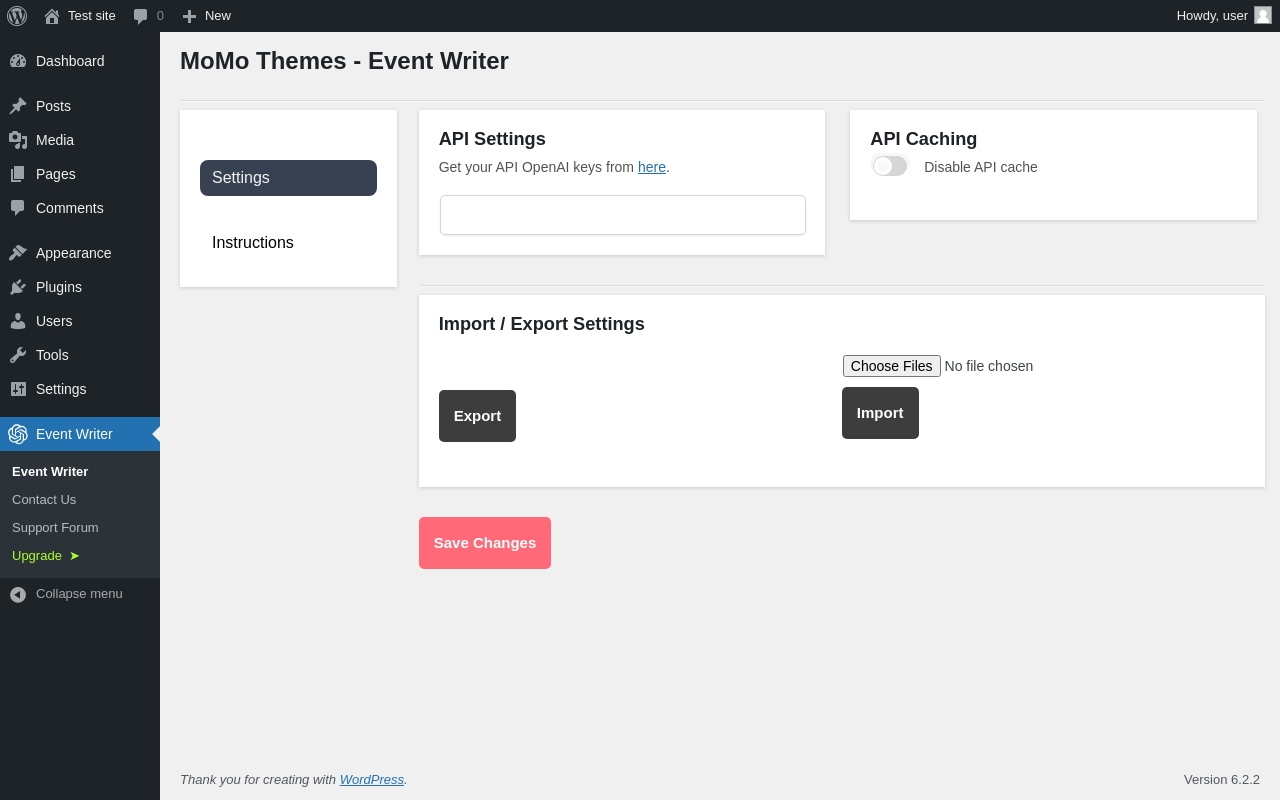Click the Save Changes button
This screenshot has height=800, width=1280.
(485, 543)
